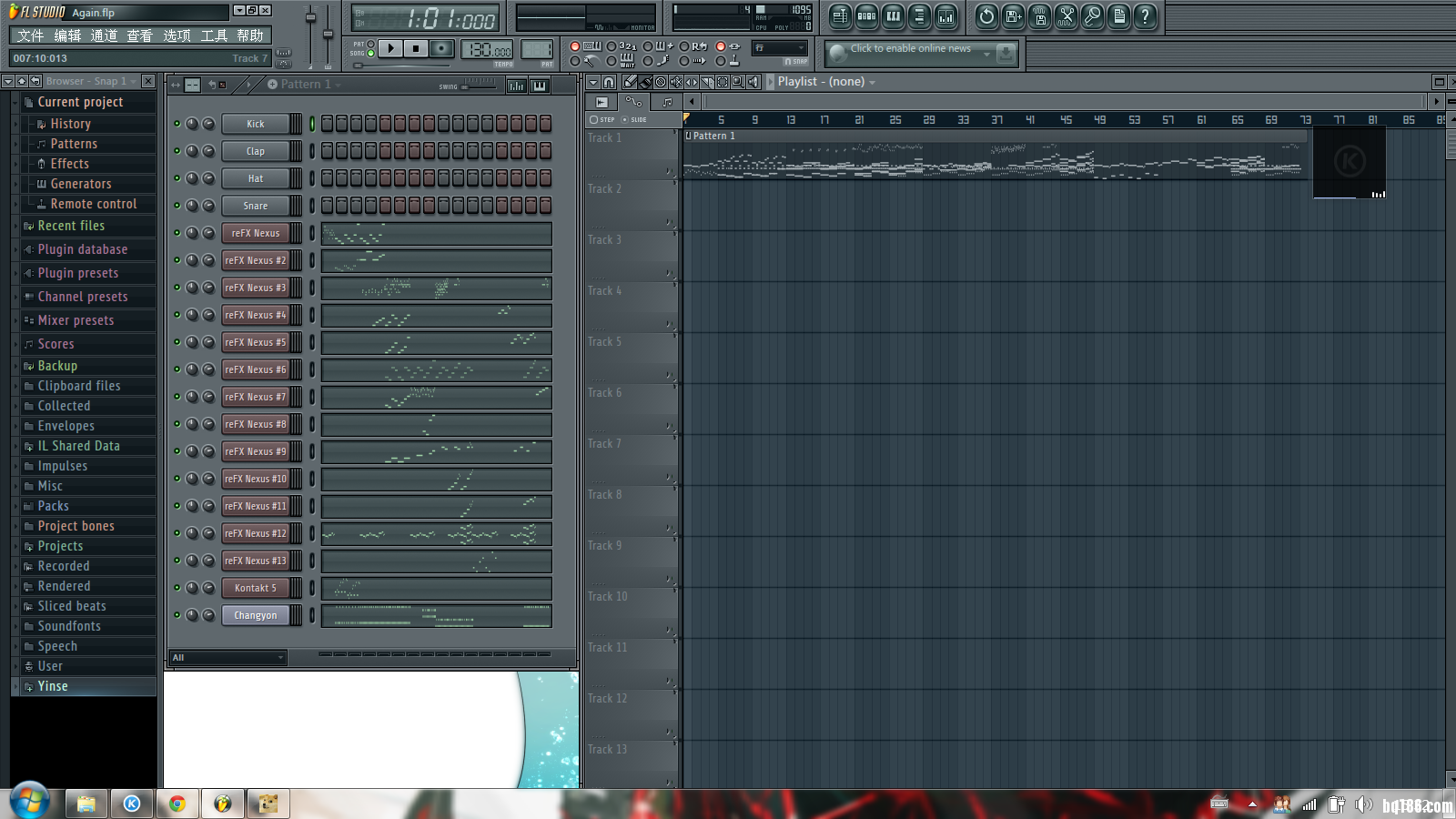1456x819 pixels.
Task: Open the Piano Roll toolbar button
Action: [893, 15]
